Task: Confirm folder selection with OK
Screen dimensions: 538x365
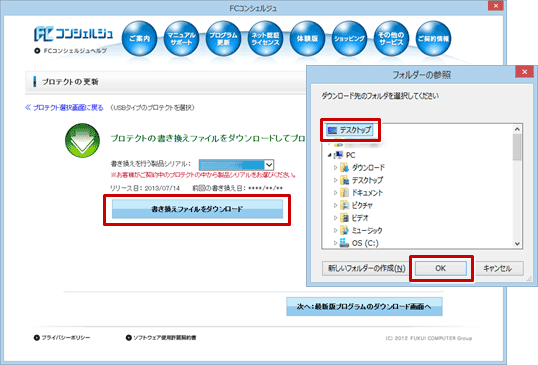Action: [x=441, y=268]
